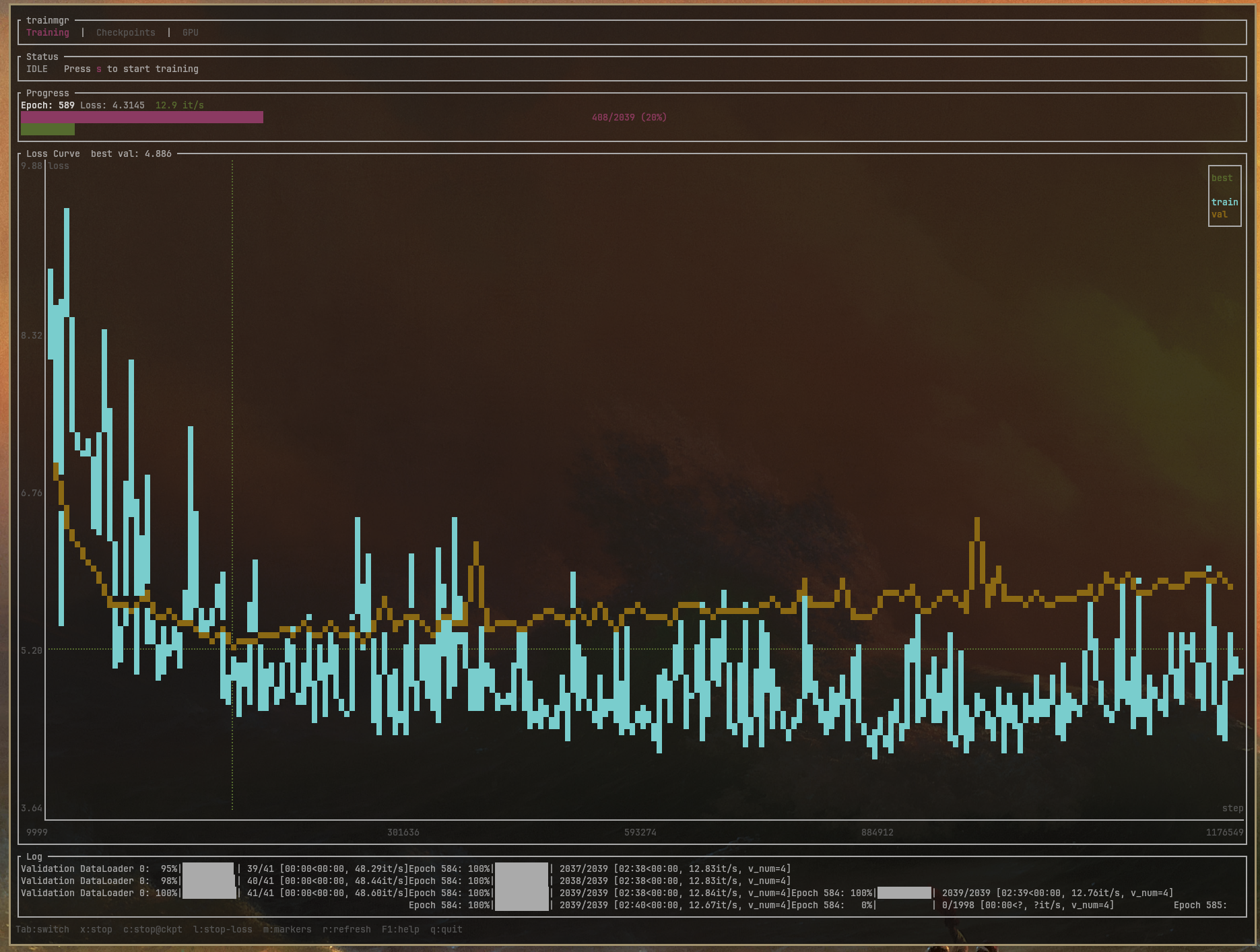Click the 1176549 x-axis step label
The width and height of the screenshot is (1260, 952).
click(1225, 832)
